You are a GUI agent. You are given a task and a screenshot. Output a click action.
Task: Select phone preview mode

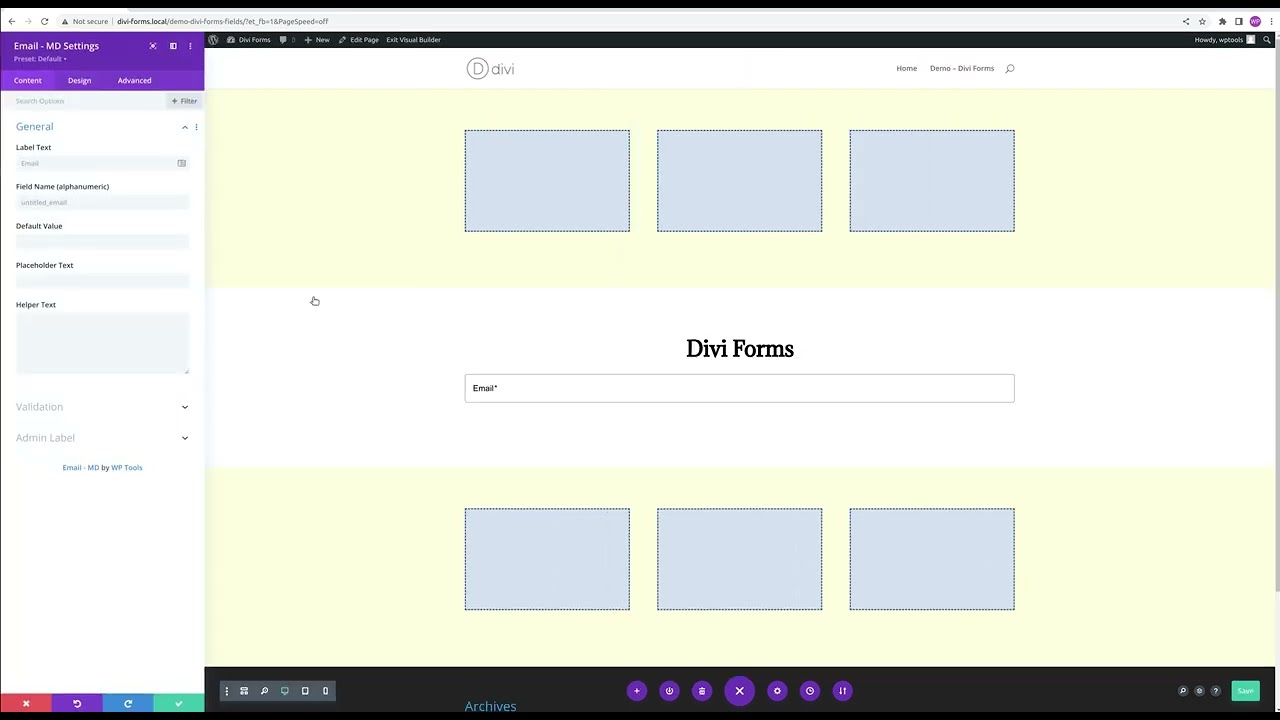[325, 691]
